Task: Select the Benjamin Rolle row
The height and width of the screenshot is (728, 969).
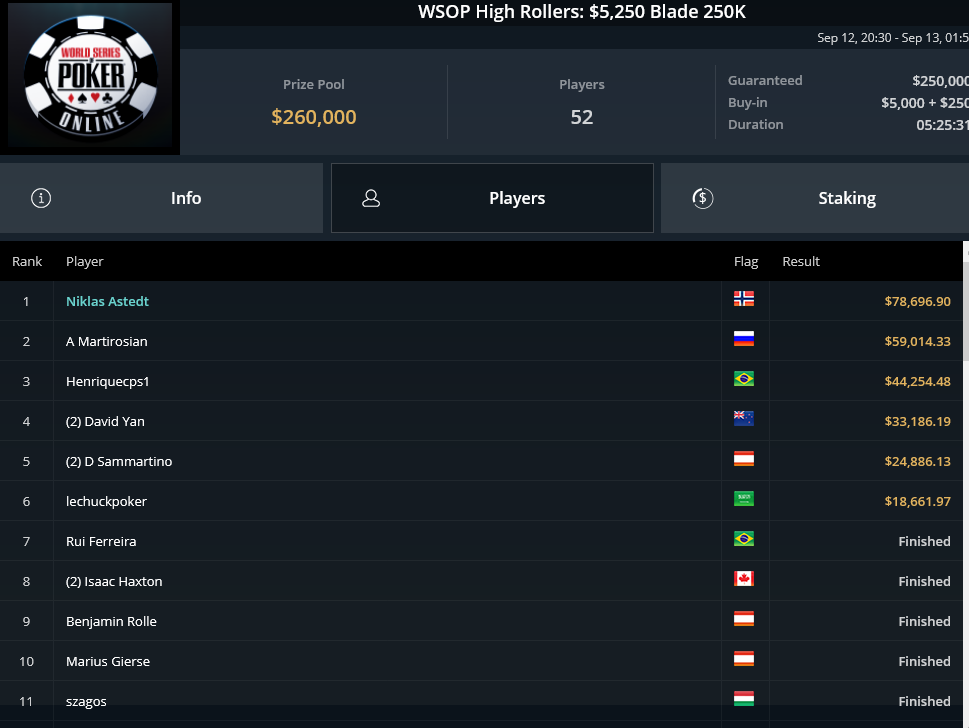Action: pyautogui.click(x=481, y=621)
